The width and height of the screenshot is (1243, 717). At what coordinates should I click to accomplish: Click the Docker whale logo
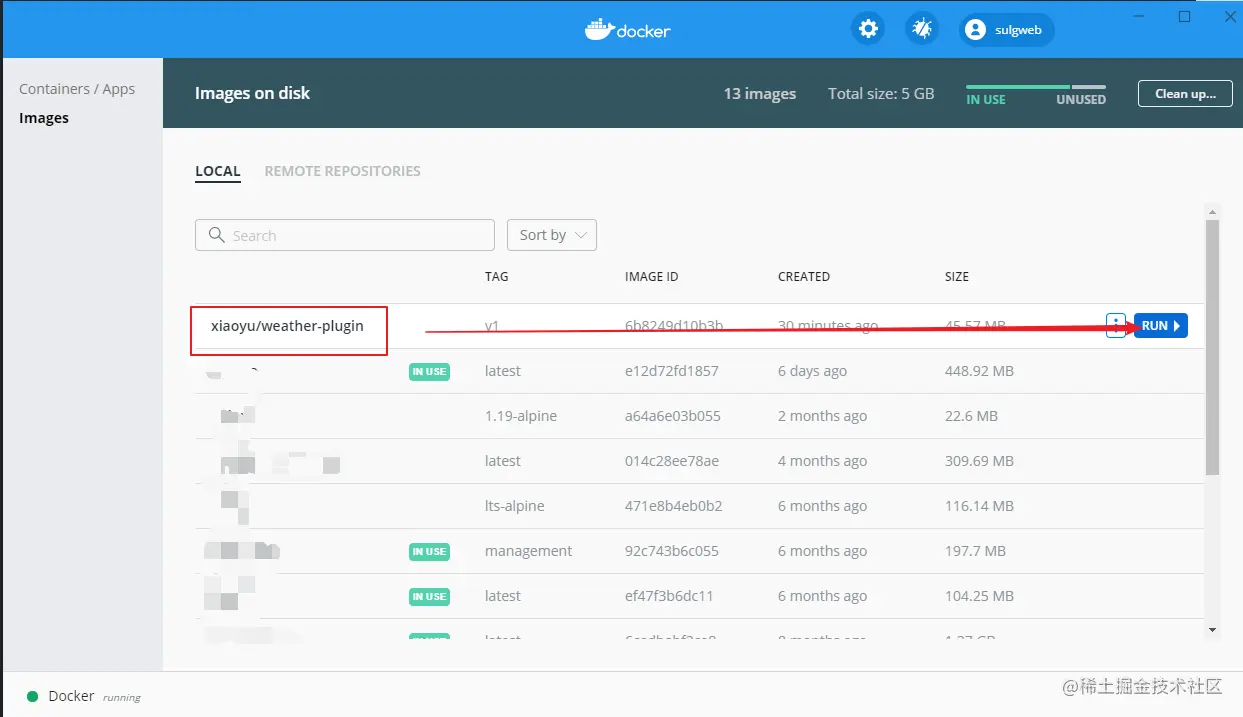pos(627,29)
